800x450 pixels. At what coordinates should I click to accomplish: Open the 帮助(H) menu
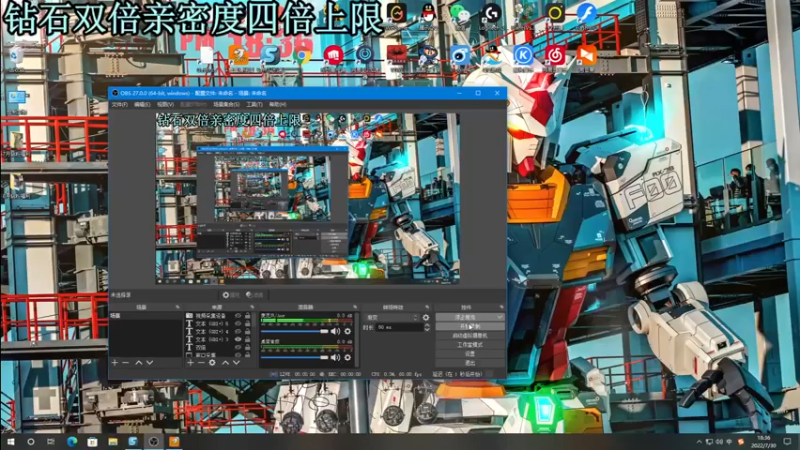[x=278, y=105]
